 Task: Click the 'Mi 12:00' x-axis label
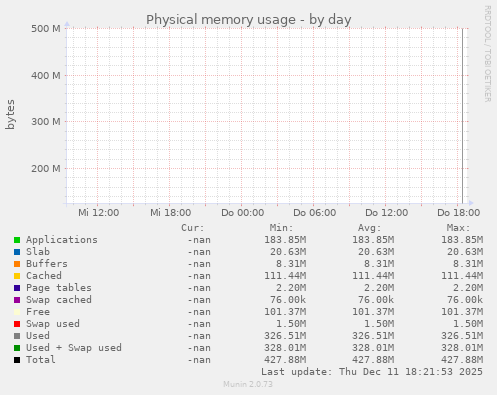click(99, 213)
